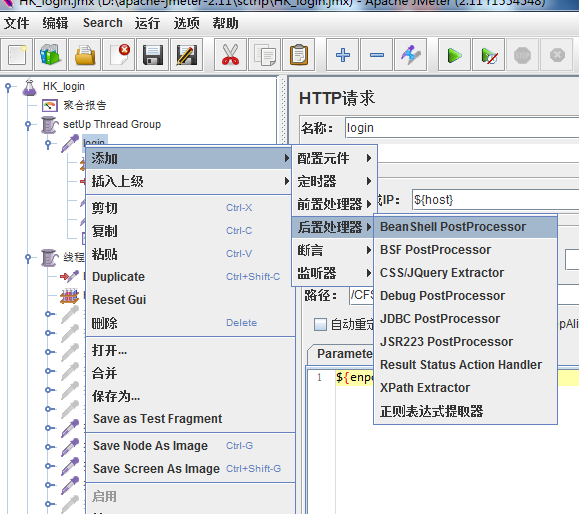The image size is (579, 514).
Task: Start test with no pauses icon
Action: click(x=488, y=55)
